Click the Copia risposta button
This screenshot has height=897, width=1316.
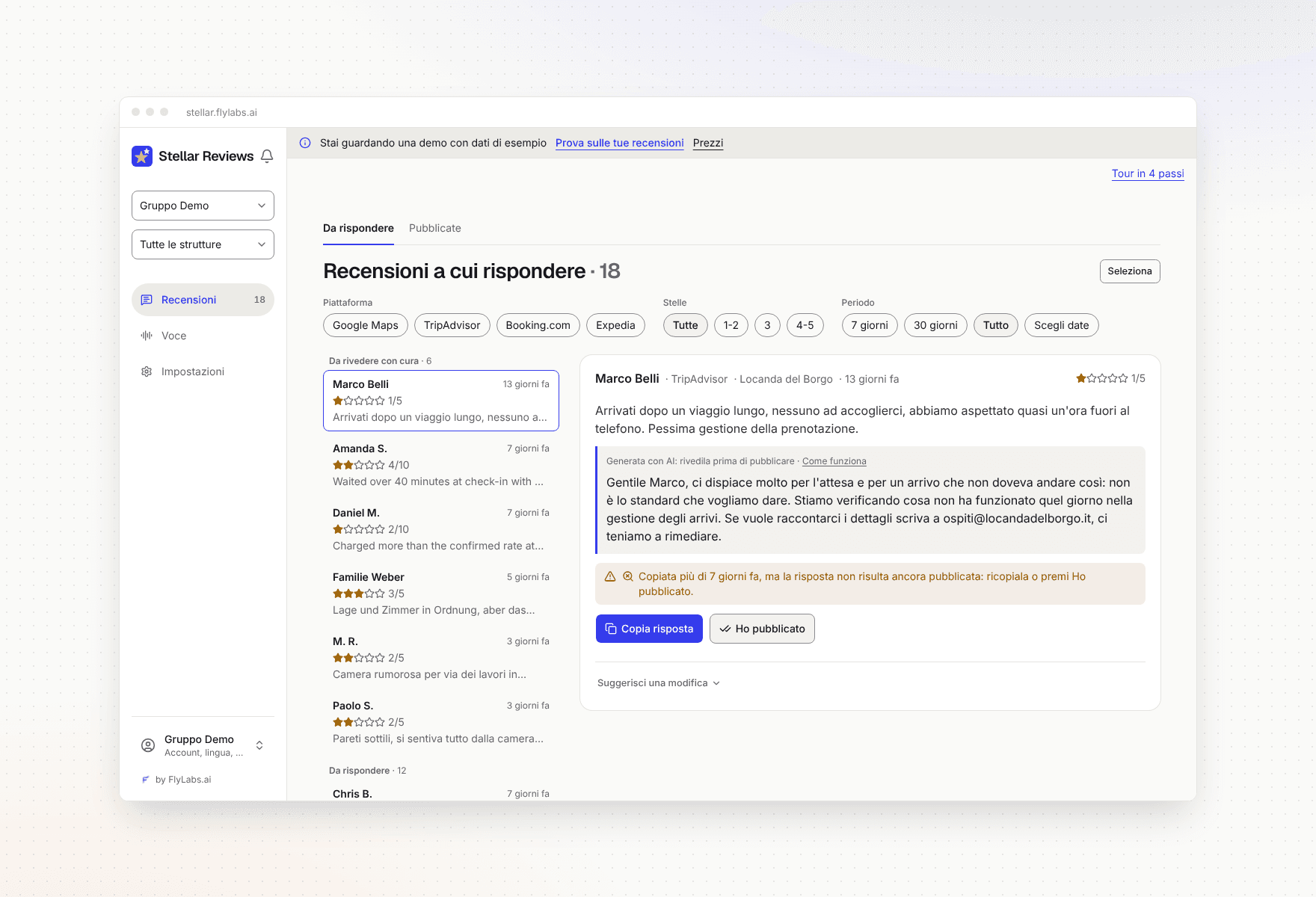click(x=649, y=629)
